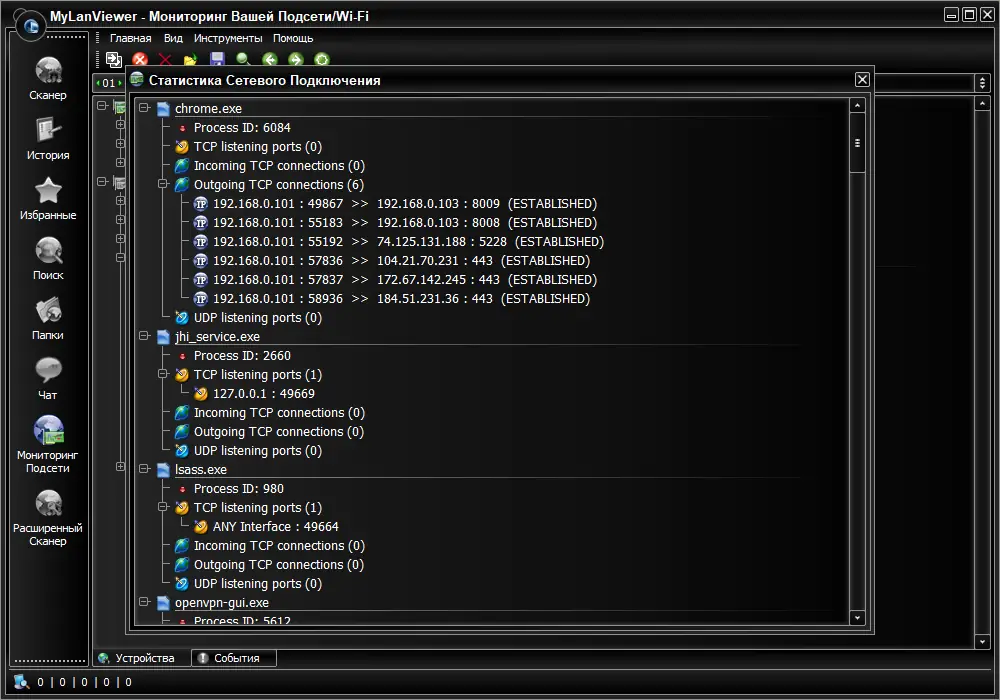Click the statistics list scroll-down arrow
This screenshot has width=1000, height=700.
click(857, 617)
